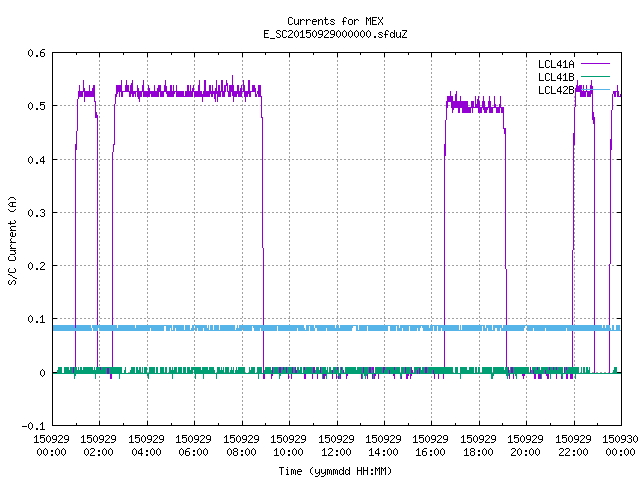Image resolution: width=640 pixels, height=480 pixels.
Task: Click the y-axis tick value -0.1
Action: (x=33, y=426)
